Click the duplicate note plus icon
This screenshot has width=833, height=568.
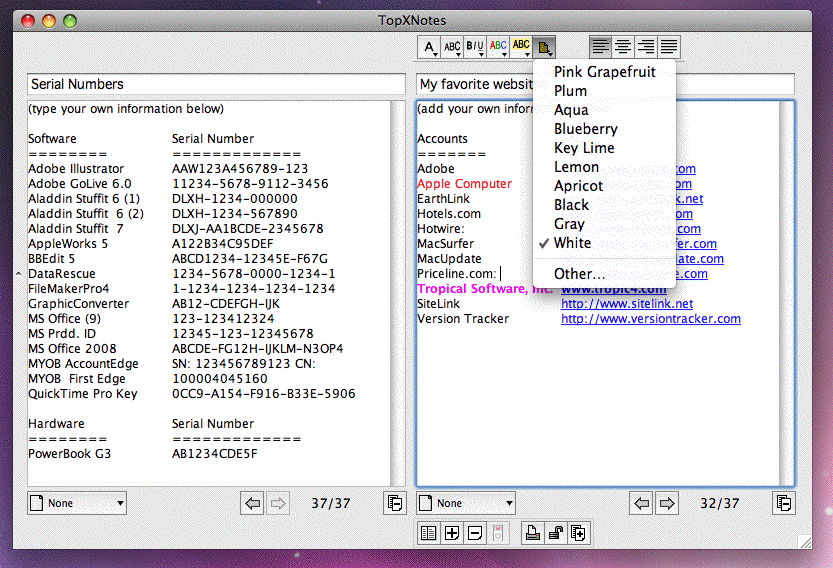coord(579,533)
